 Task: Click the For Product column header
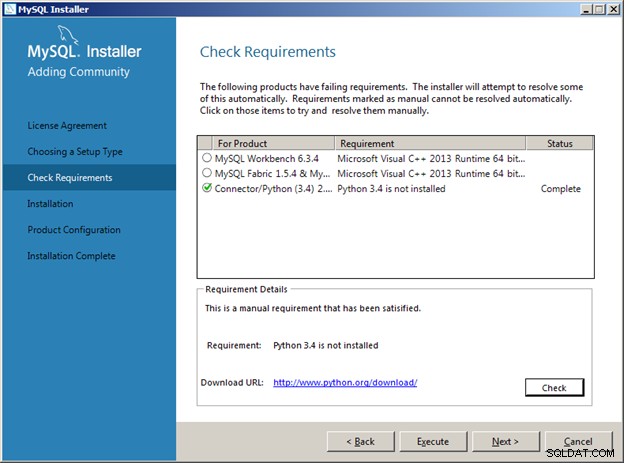click(273, 143)
